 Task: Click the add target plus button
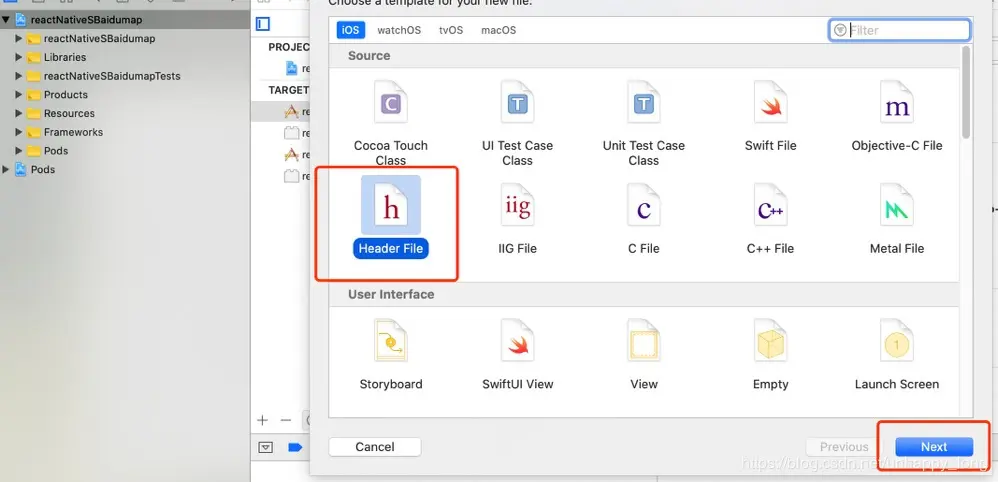262,420
